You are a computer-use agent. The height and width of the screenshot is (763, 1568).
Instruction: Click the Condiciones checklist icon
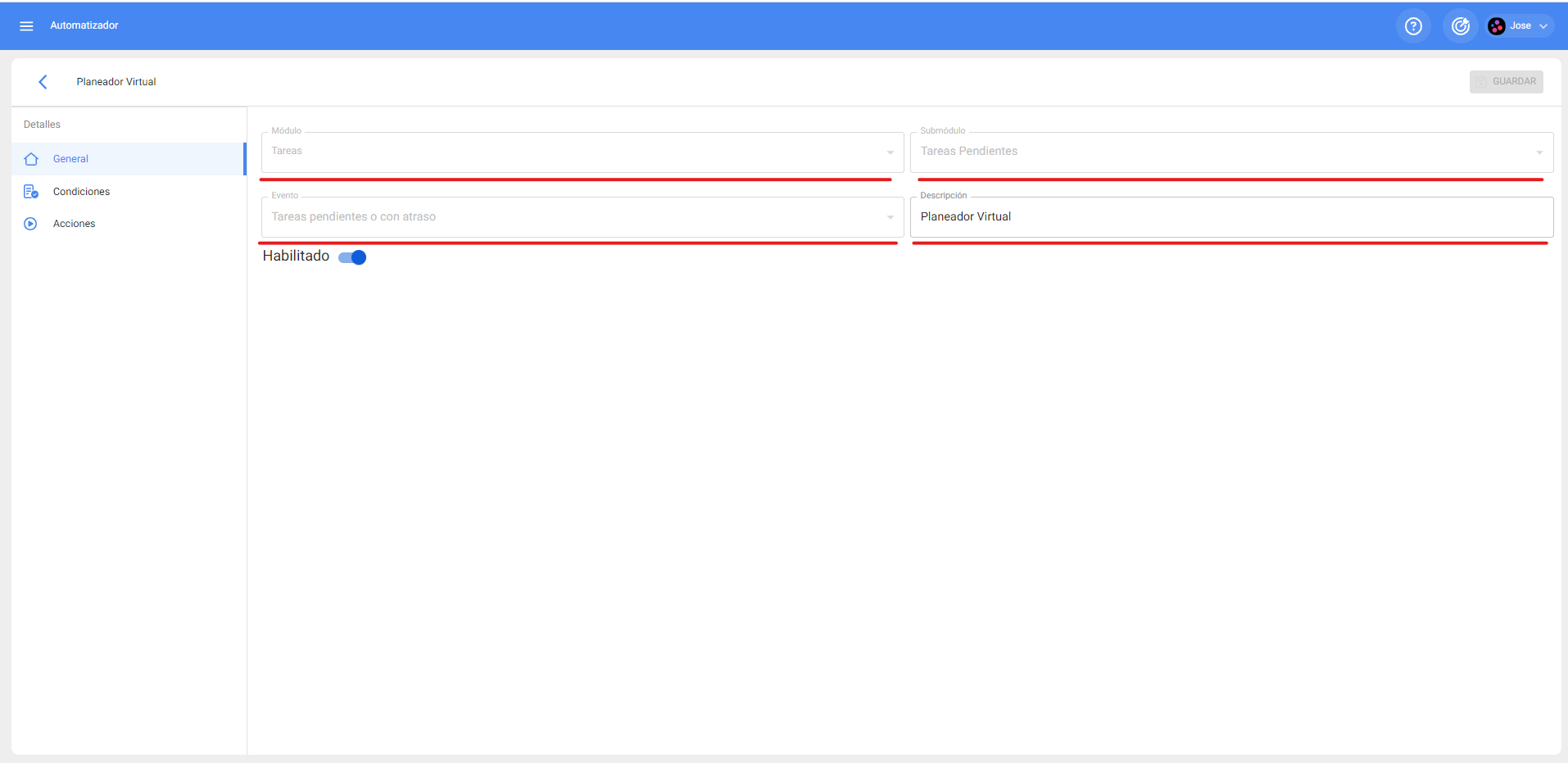point(31,192)
